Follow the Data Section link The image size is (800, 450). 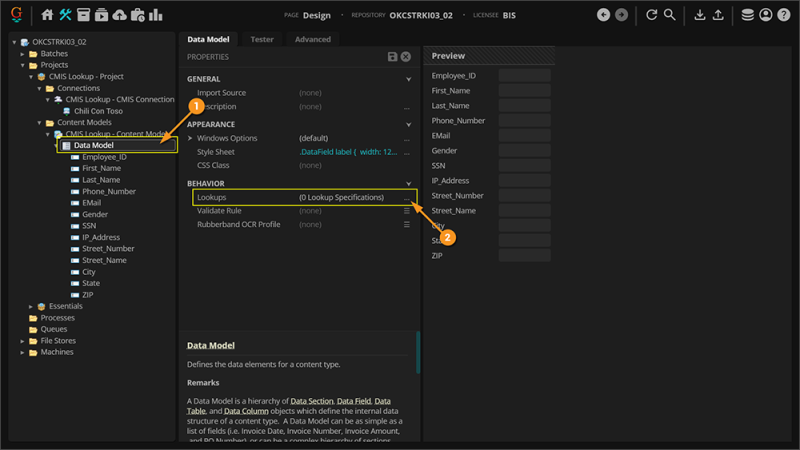pyautogui.click(x=312, y=401)
